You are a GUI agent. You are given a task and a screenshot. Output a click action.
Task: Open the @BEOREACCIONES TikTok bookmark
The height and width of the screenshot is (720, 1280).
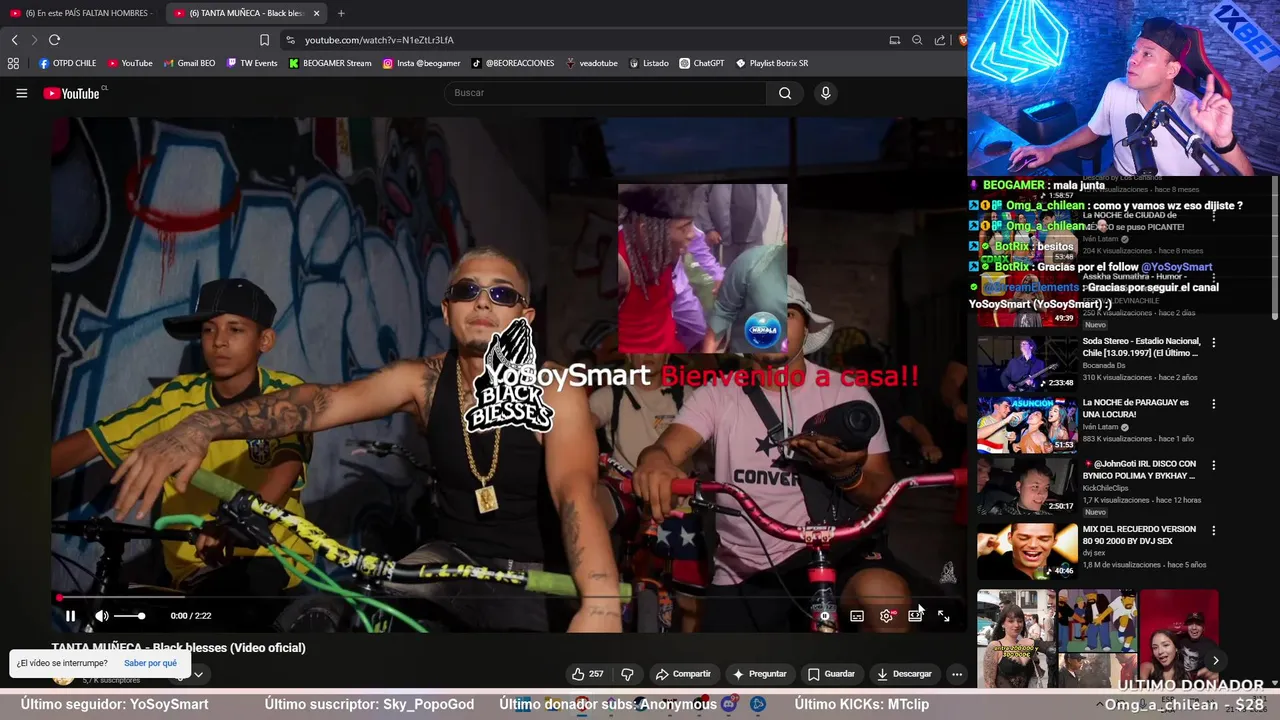tap(513, 63)
